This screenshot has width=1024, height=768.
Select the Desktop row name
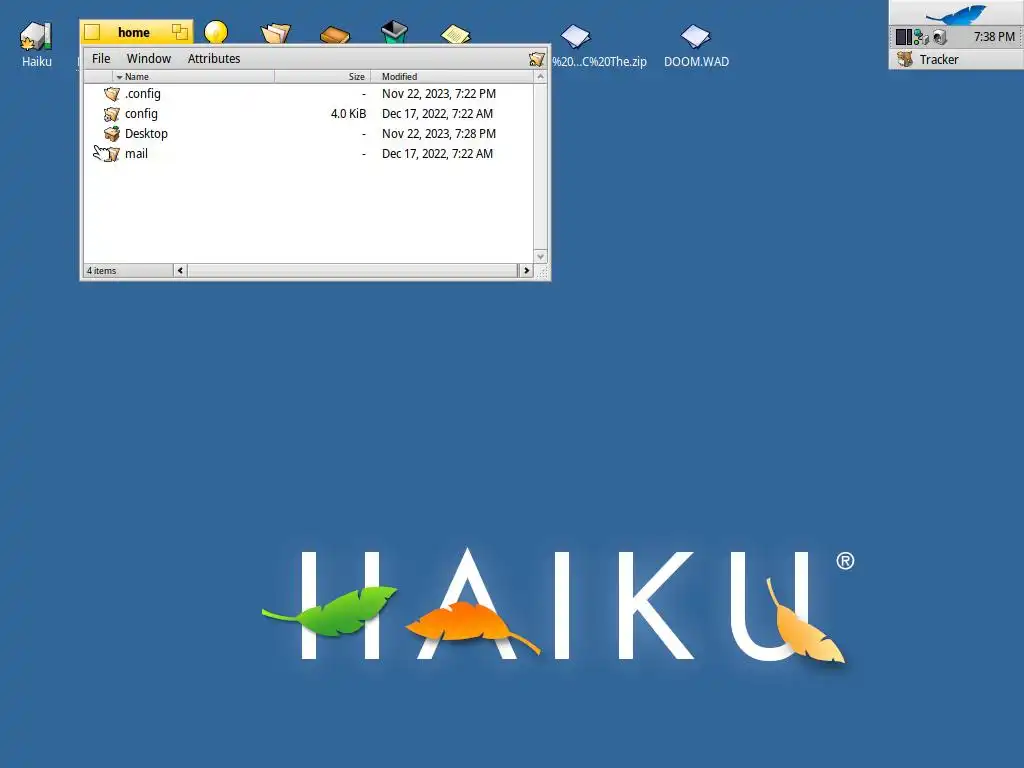click(146, 134)
